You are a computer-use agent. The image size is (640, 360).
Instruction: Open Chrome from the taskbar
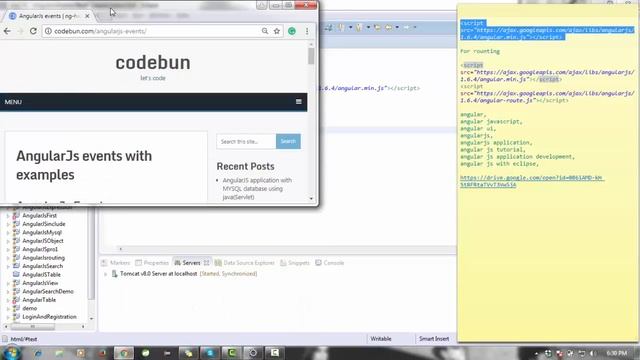(x=124, y=353)
